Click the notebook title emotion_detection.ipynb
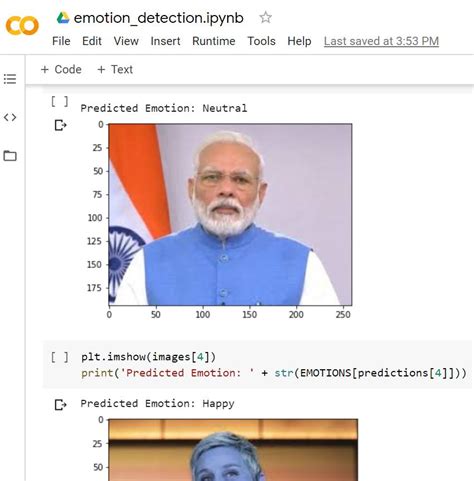This screenshot has height=481, width=474. tap(159, 18)
